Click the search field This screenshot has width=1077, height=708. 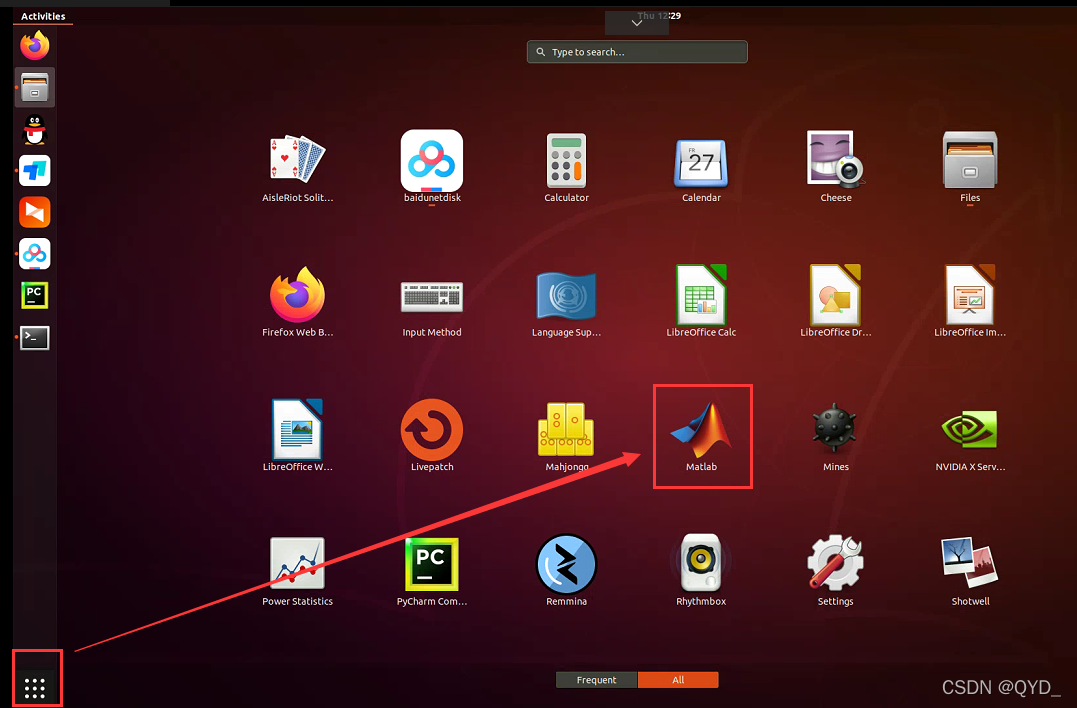point(637,51)
